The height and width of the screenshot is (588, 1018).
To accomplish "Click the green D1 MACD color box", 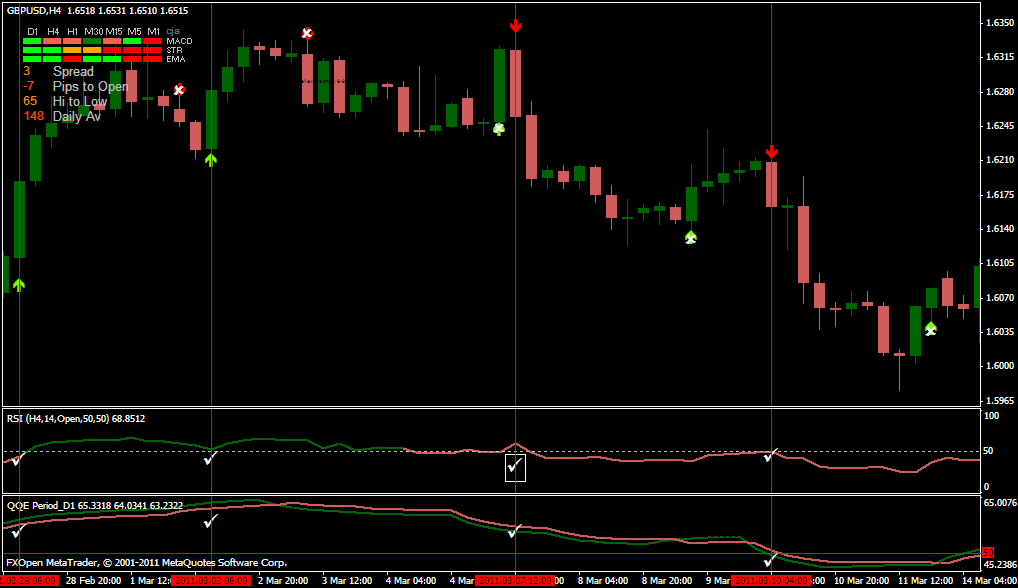I will coord(31,41).
